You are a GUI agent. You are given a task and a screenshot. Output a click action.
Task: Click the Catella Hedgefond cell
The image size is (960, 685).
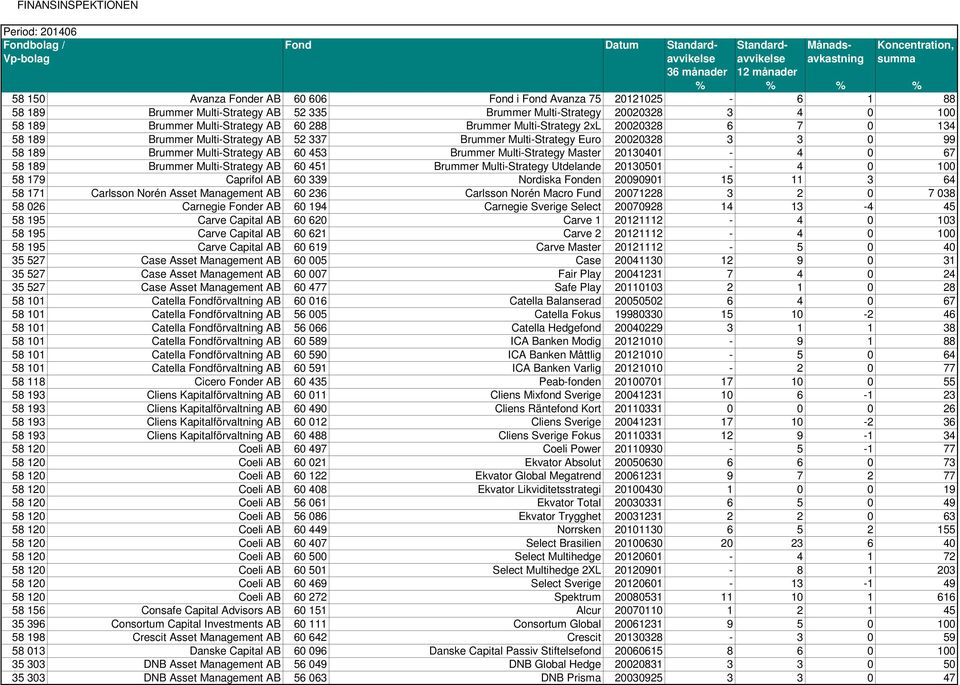coord(557,328)
